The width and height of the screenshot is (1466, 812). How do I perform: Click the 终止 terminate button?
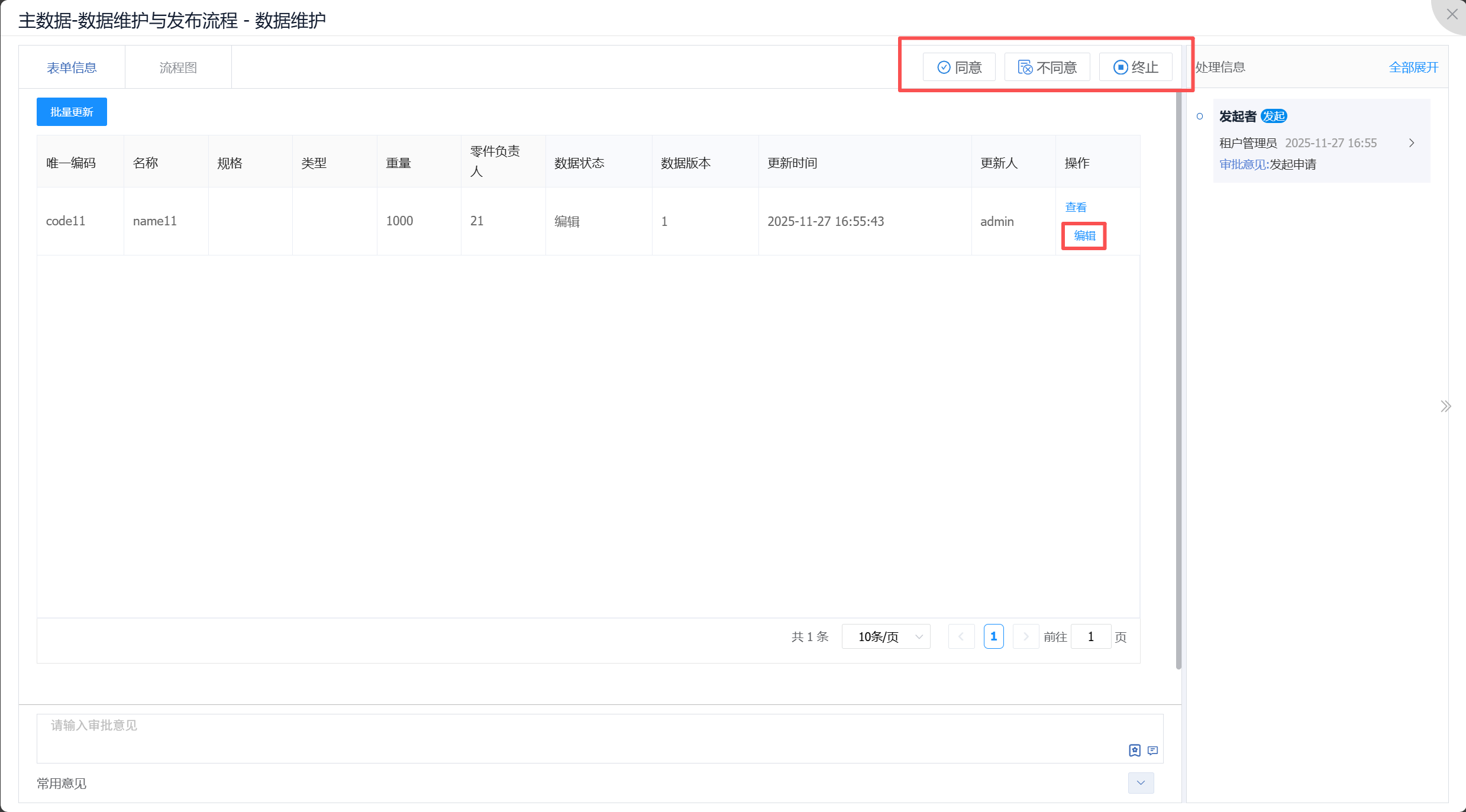tap(1135, 67)
